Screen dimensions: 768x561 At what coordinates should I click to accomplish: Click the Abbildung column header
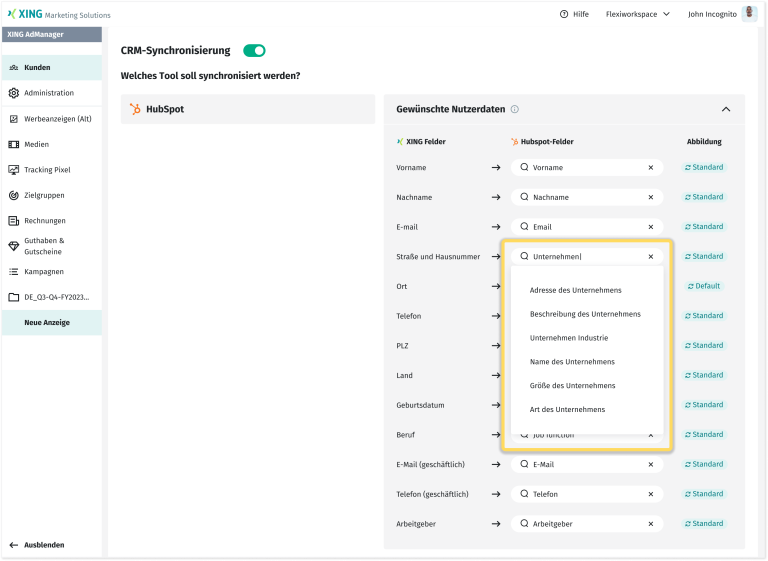coord(704,142)
